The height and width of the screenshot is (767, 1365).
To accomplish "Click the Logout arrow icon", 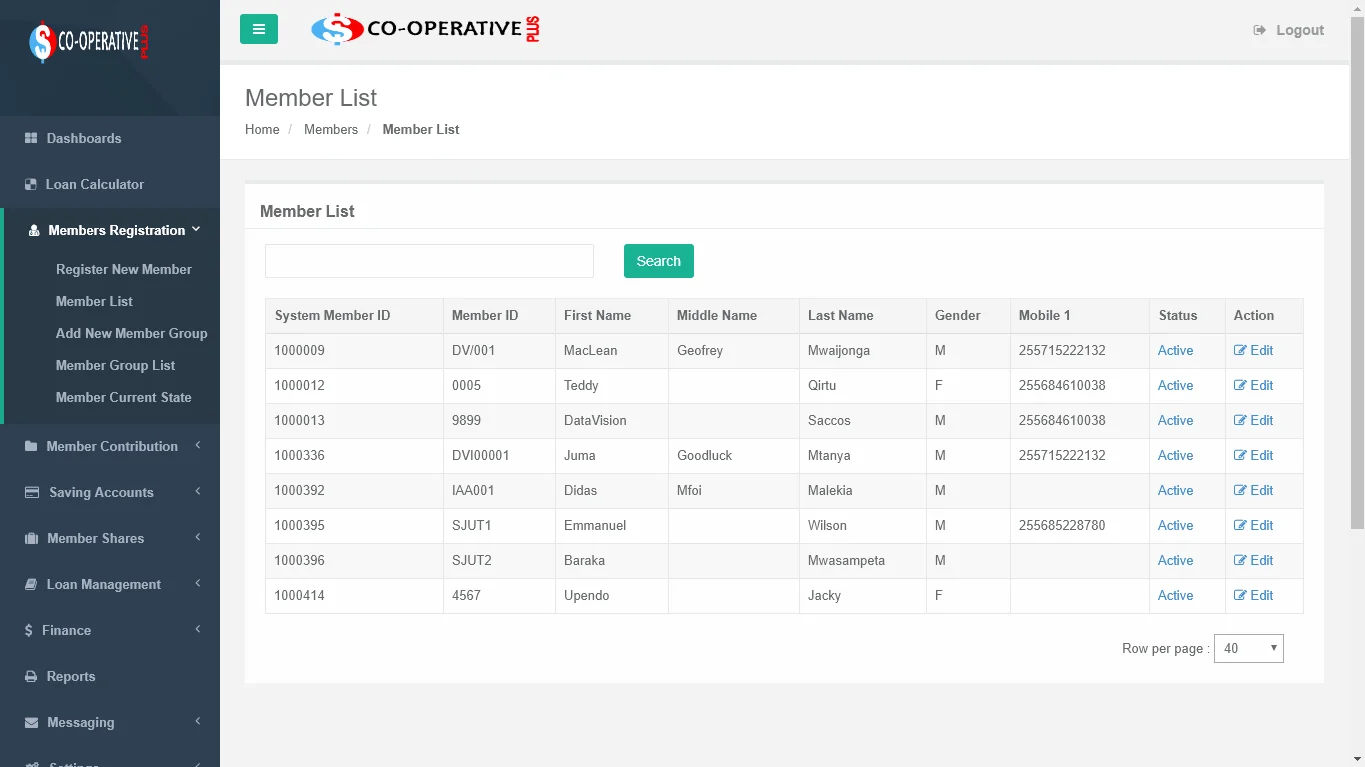I will [1260, 30].
